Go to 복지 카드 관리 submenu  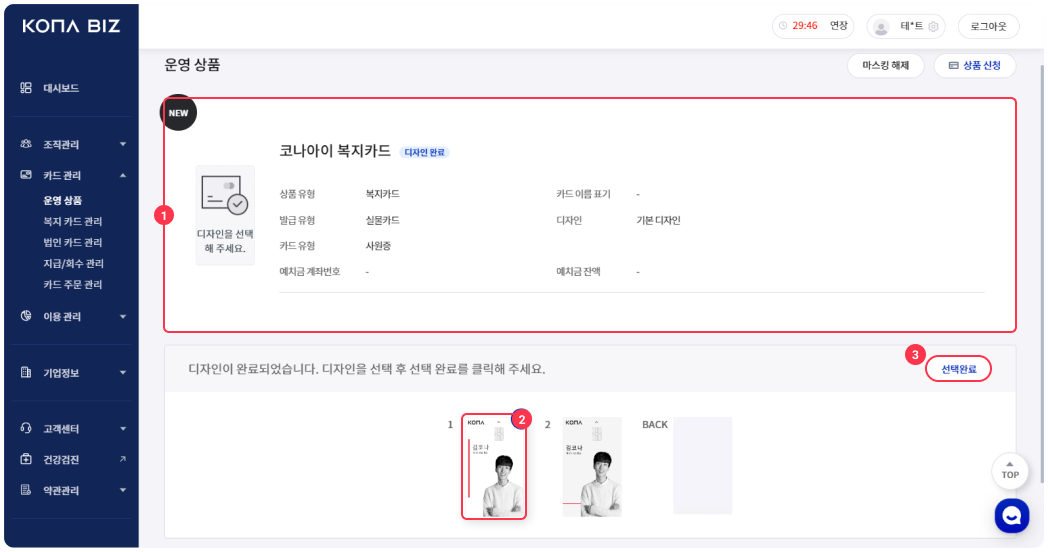click(x=72, y=221)
